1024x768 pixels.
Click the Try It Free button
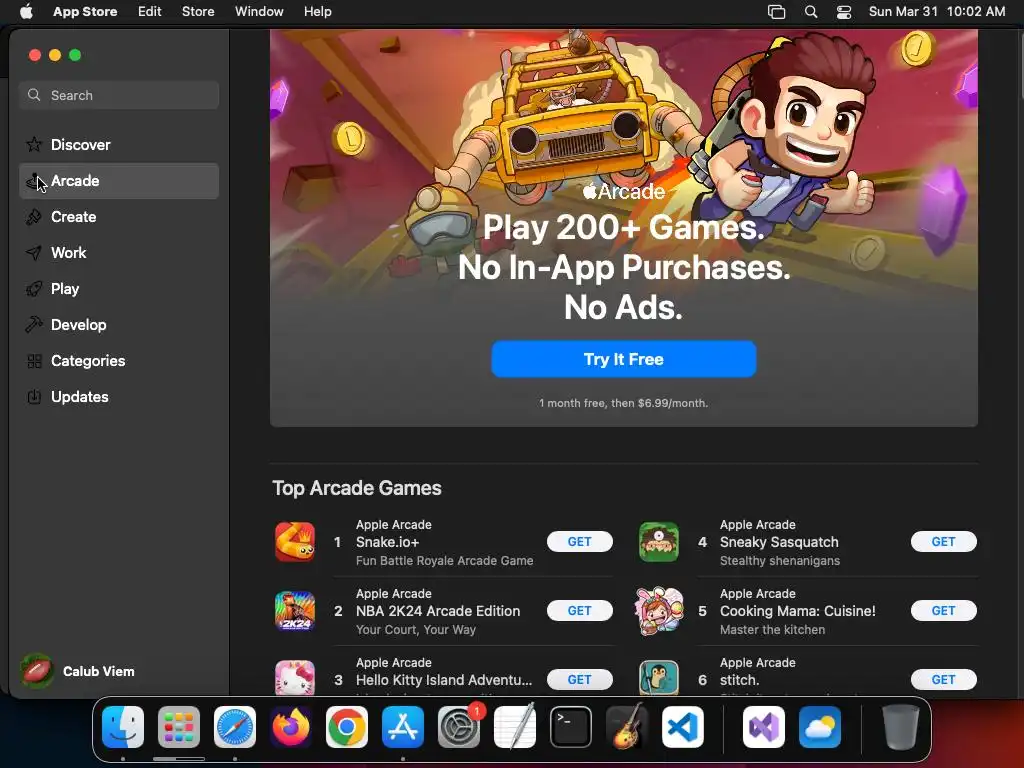pos(624,359)
